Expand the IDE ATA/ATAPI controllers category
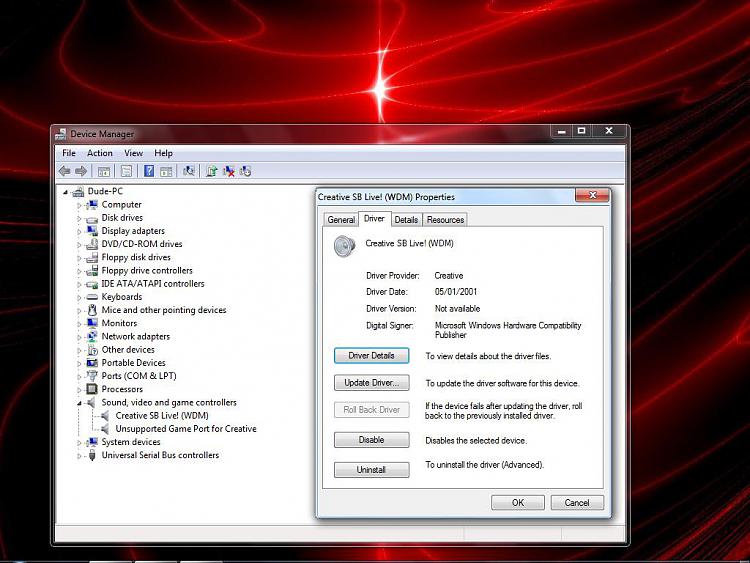Viewport: 750px width, 563px height. 79,284
